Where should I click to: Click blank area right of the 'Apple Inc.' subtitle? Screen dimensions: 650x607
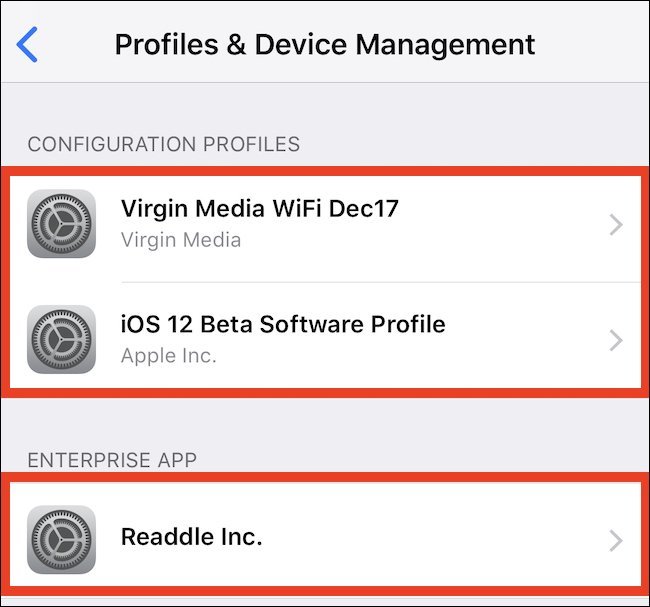pyautogui.click(x=400, y=357)
